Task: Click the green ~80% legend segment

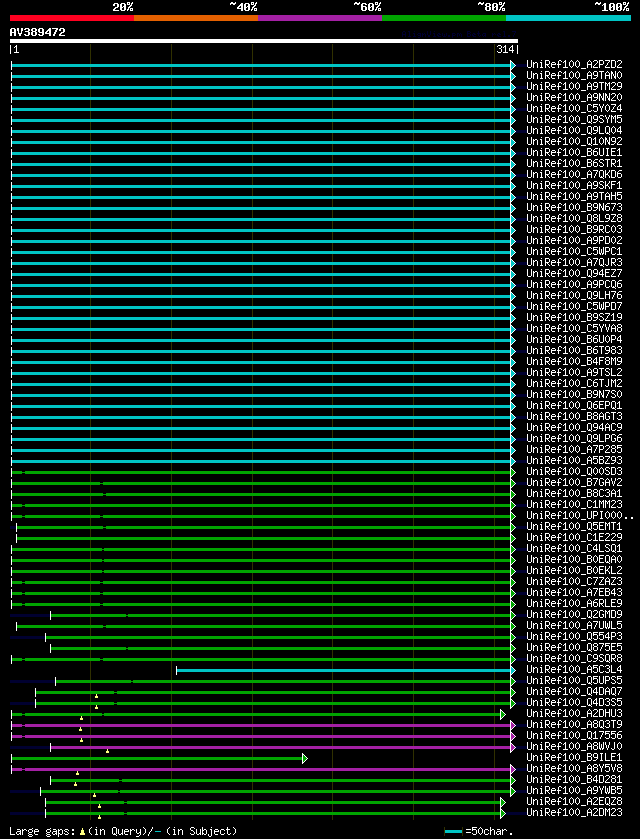Action: [444, 18]
